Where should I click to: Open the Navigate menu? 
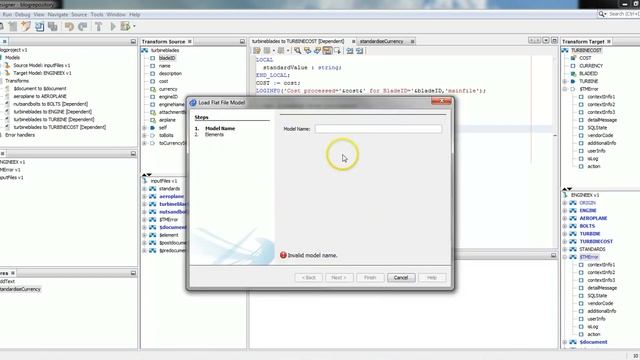tap(58, 15)
